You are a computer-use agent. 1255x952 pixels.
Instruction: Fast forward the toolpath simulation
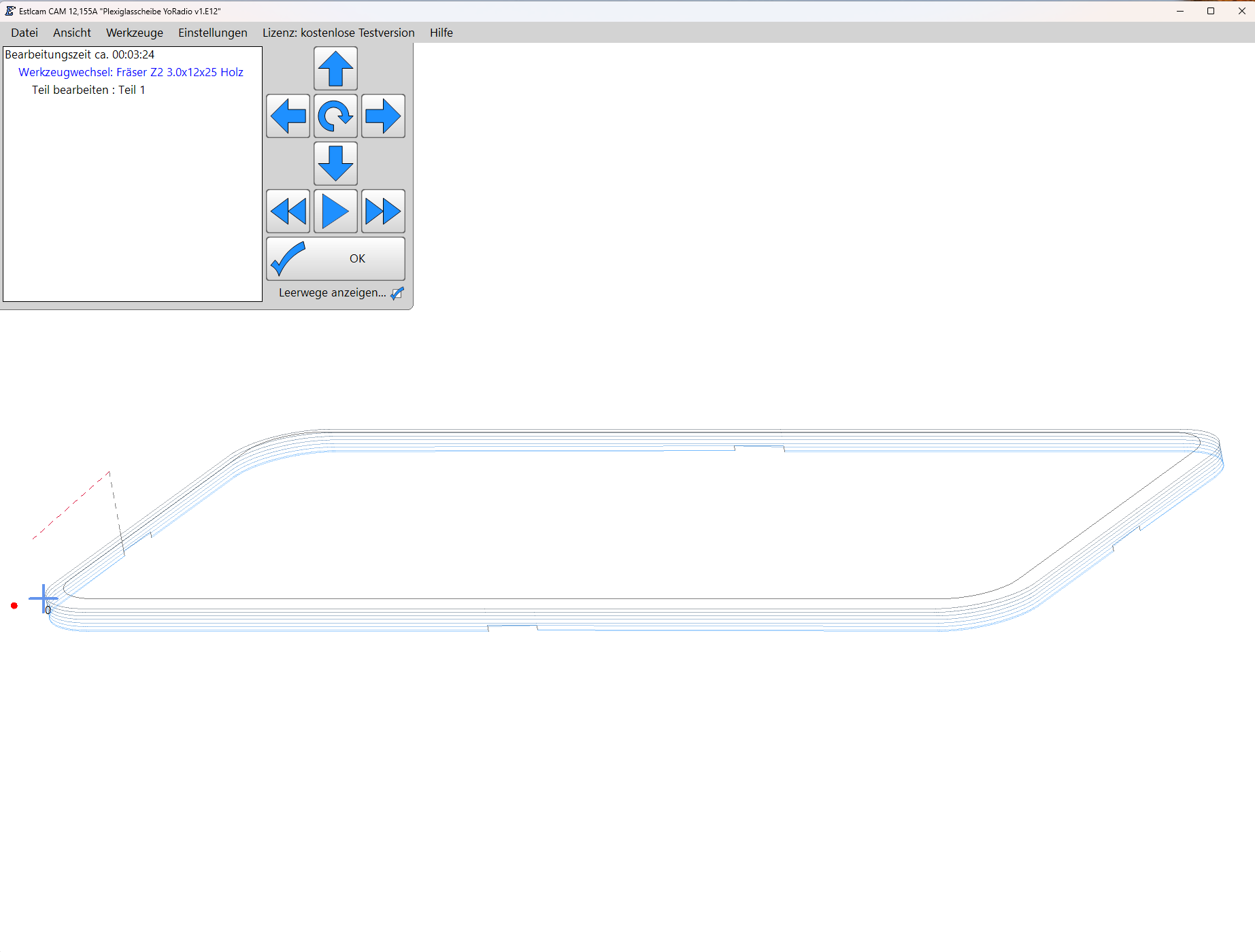[x=383, y=211]
